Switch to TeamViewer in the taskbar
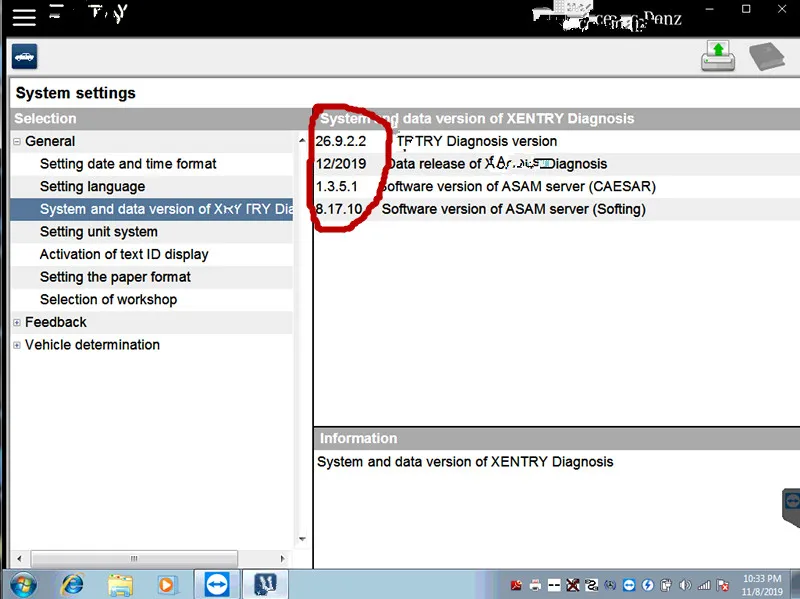 217,585
